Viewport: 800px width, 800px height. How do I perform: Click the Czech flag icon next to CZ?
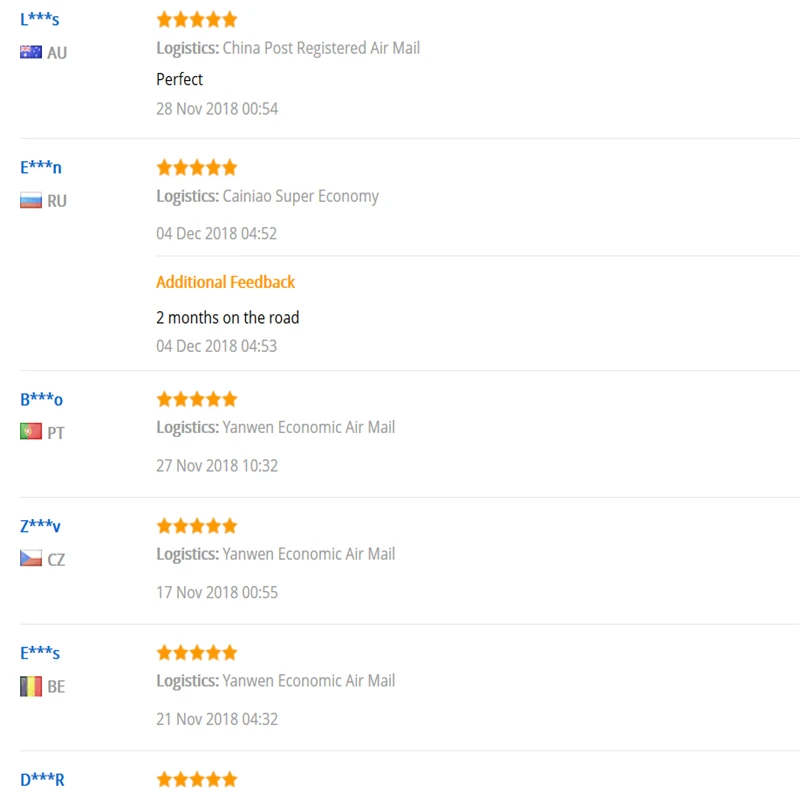tap(31, 558)
